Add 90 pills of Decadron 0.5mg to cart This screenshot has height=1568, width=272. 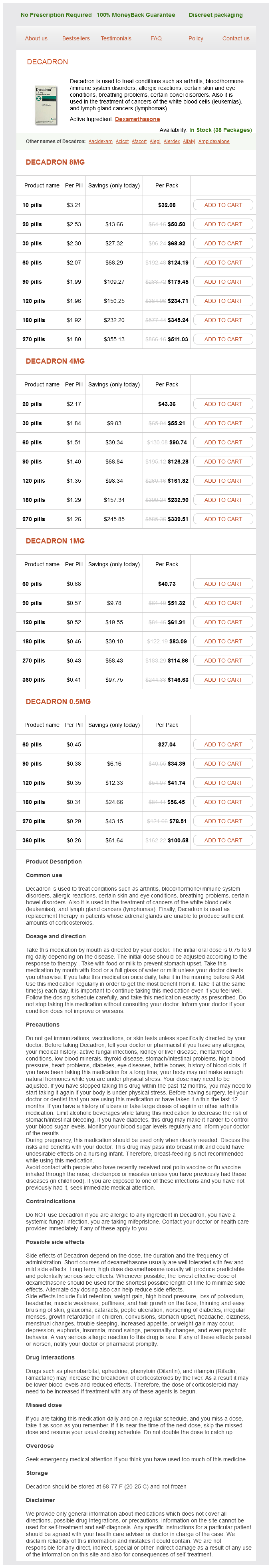coord(223,763)
